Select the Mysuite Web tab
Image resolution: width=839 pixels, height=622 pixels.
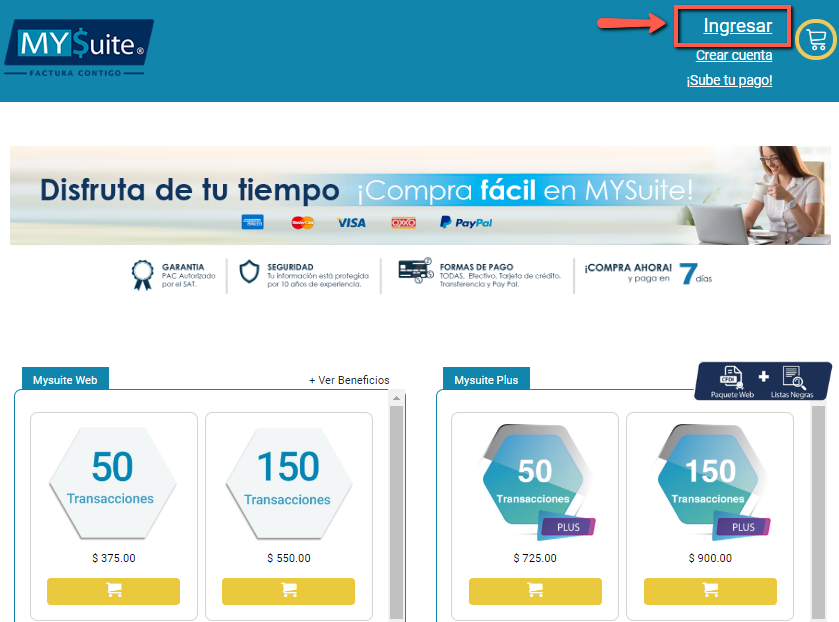(x=65, y=380)
